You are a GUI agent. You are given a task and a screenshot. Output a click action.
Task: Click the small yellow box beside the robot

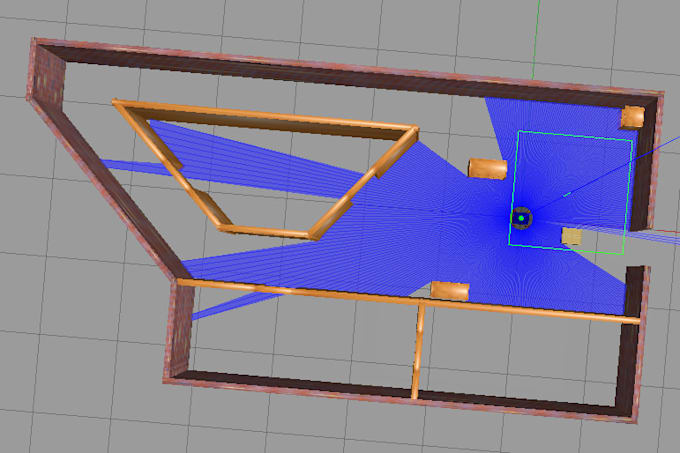[x=572, y=237]
